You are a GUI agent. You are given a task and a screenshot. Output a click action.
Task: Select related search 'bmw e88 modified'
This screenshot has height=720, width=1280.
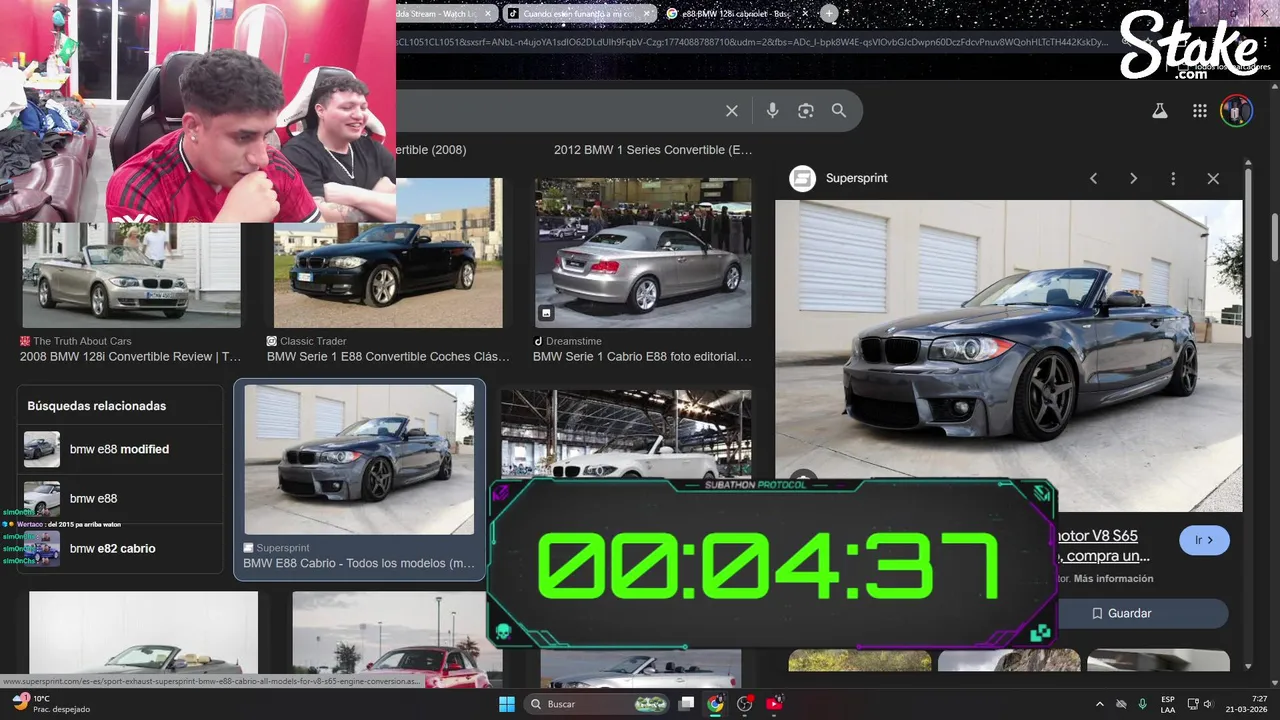[x=119, y=449]
